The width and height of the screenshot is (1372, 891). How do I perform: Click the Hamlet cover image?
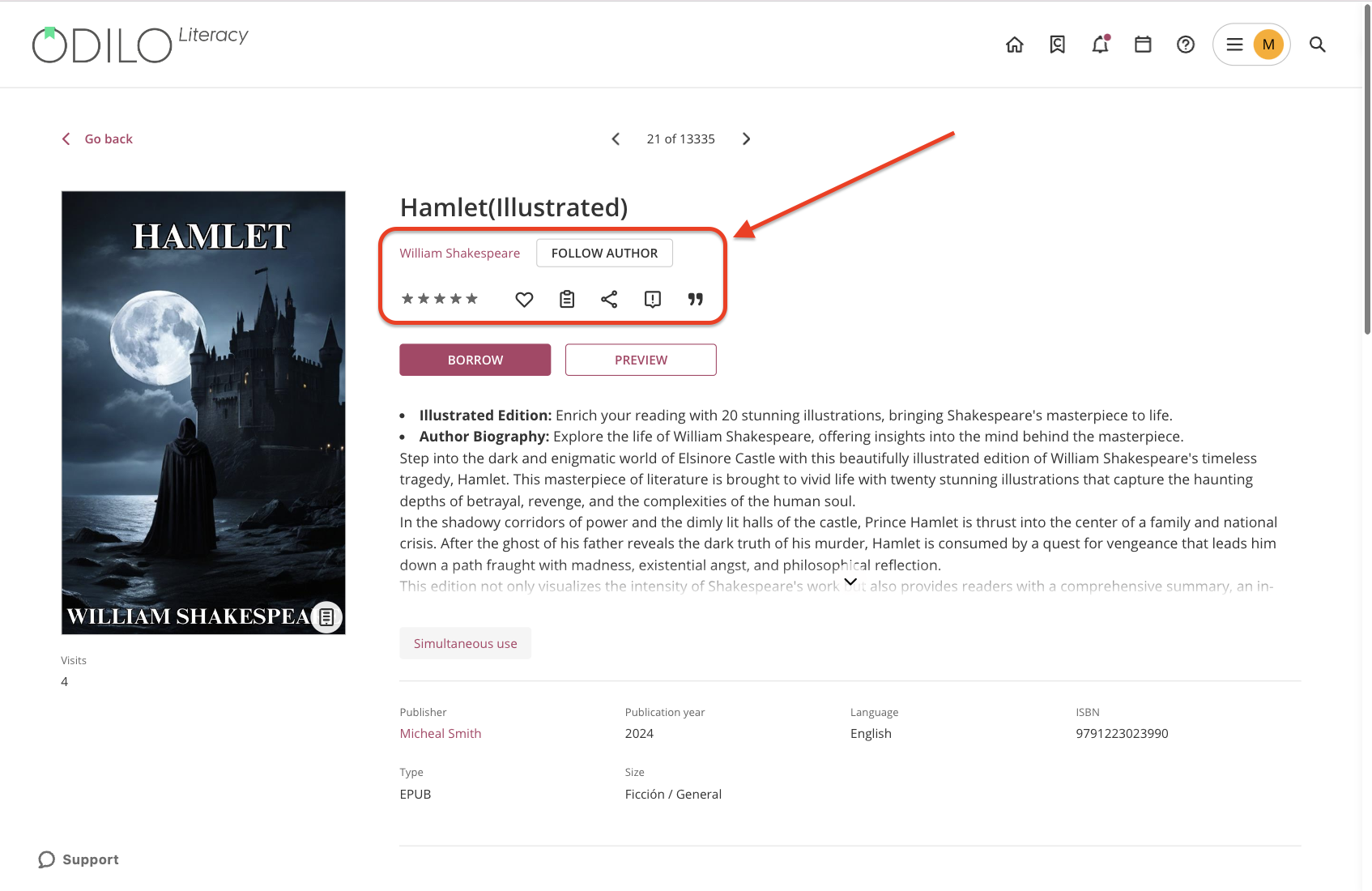pyautogui.click(x=203, y=412)
